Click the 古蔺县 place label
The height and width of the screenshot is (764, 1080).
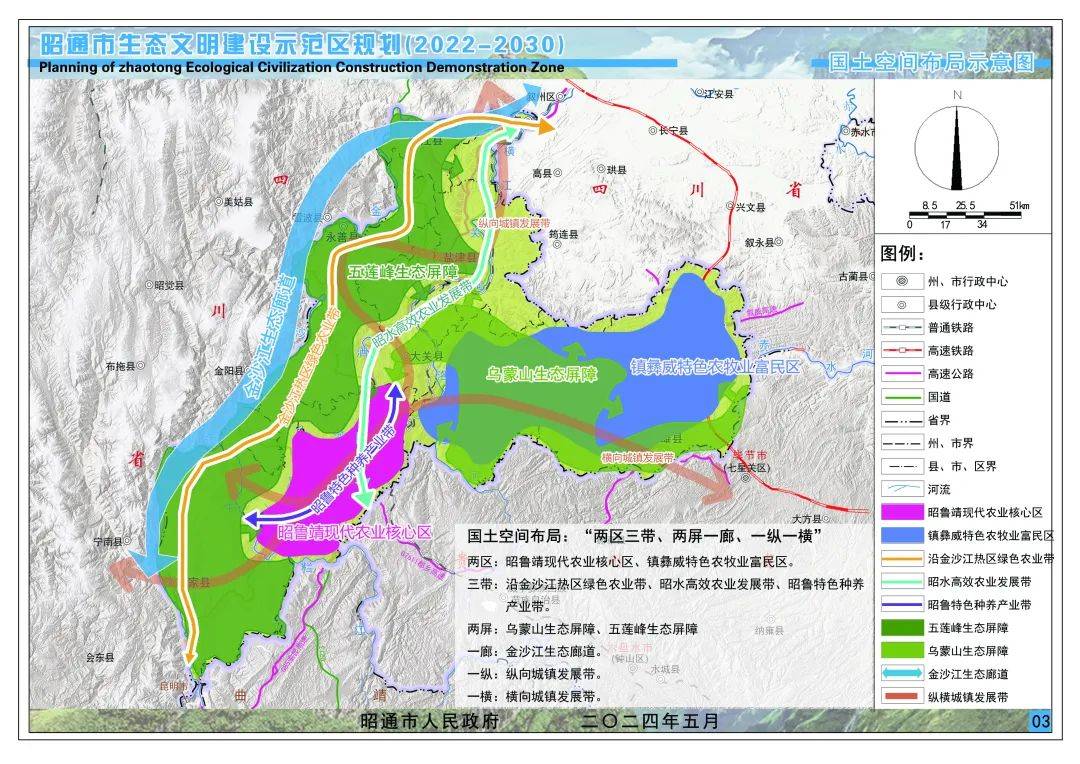[x=853, y=276]
